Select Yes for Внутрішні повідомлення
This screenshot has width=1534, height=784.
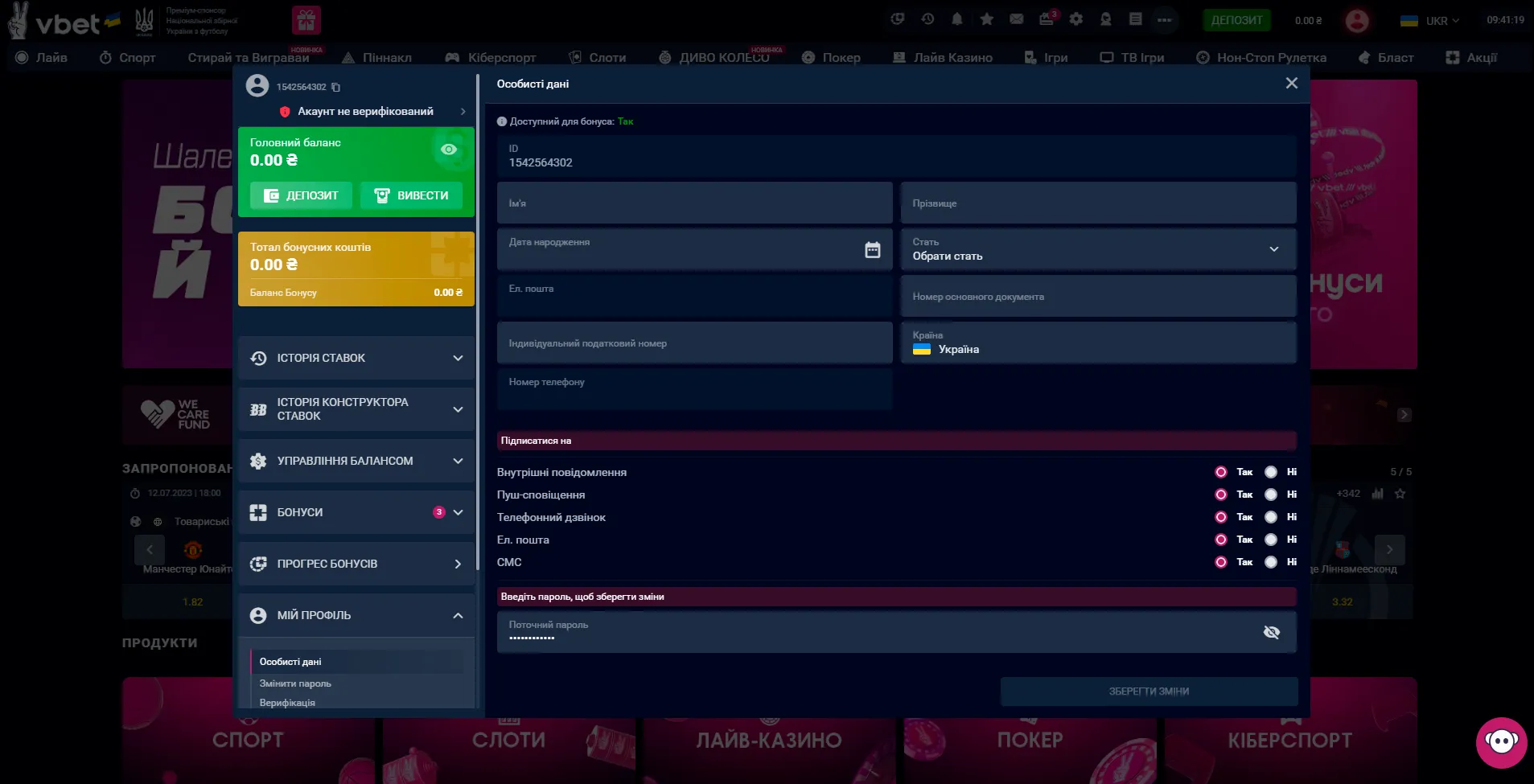pyautogui.click(x=1221, y=472)
